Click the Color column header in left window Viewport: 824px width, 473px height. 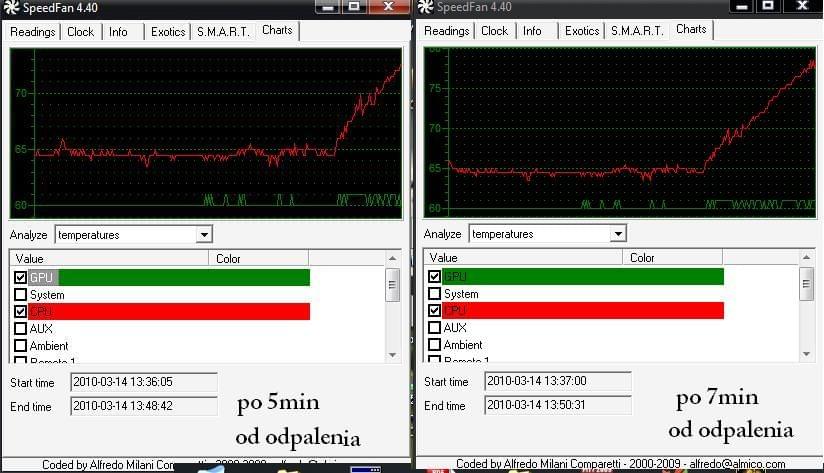point(259,259)
